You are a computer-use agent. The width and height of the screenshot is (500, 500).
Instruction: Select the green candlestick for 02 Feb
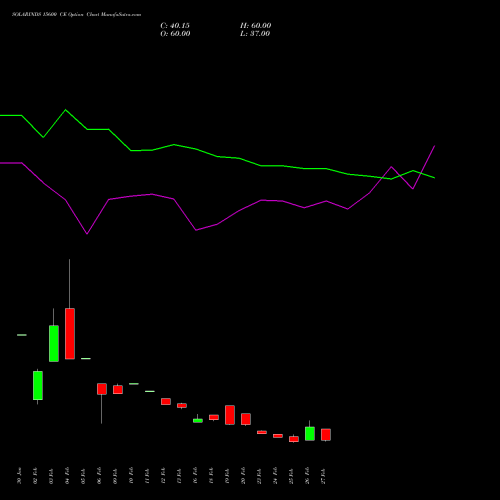38,385
